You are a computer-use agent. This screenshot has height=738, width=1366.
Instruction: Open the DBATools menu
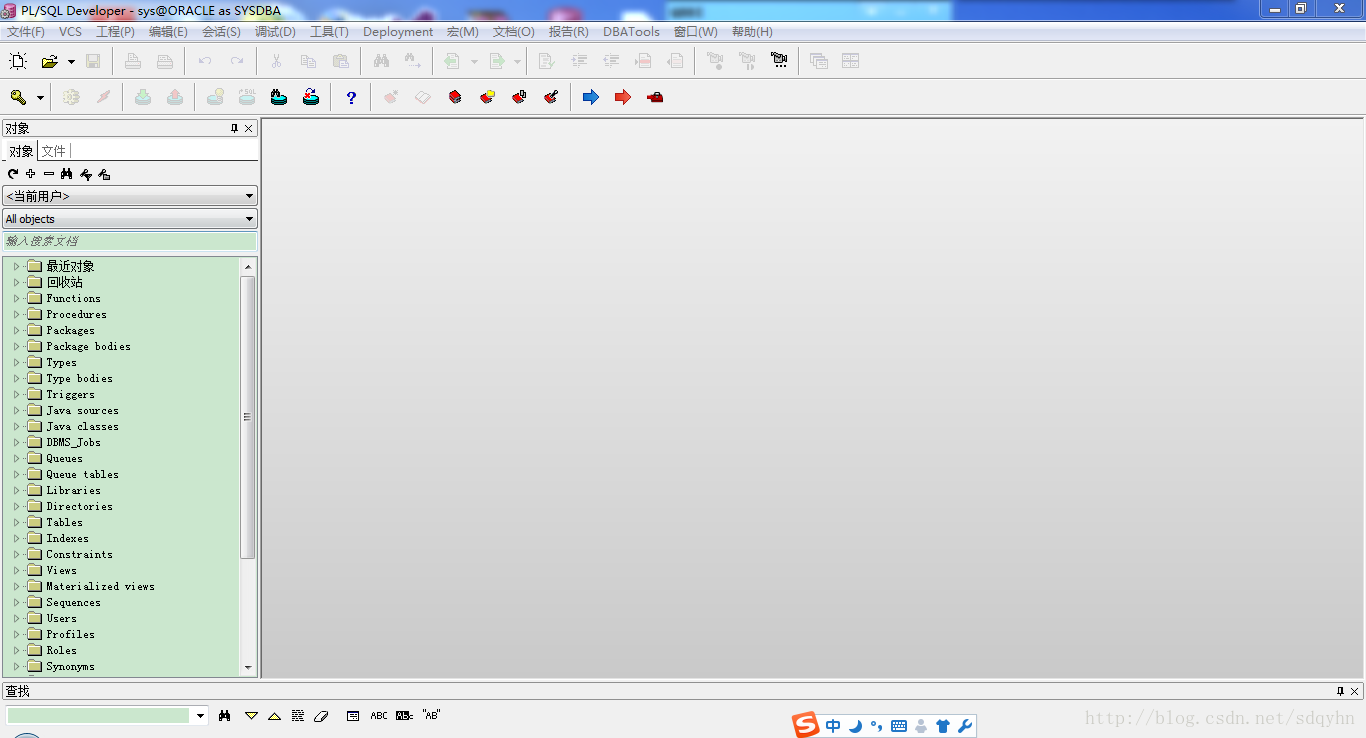(x=631, y=32)
